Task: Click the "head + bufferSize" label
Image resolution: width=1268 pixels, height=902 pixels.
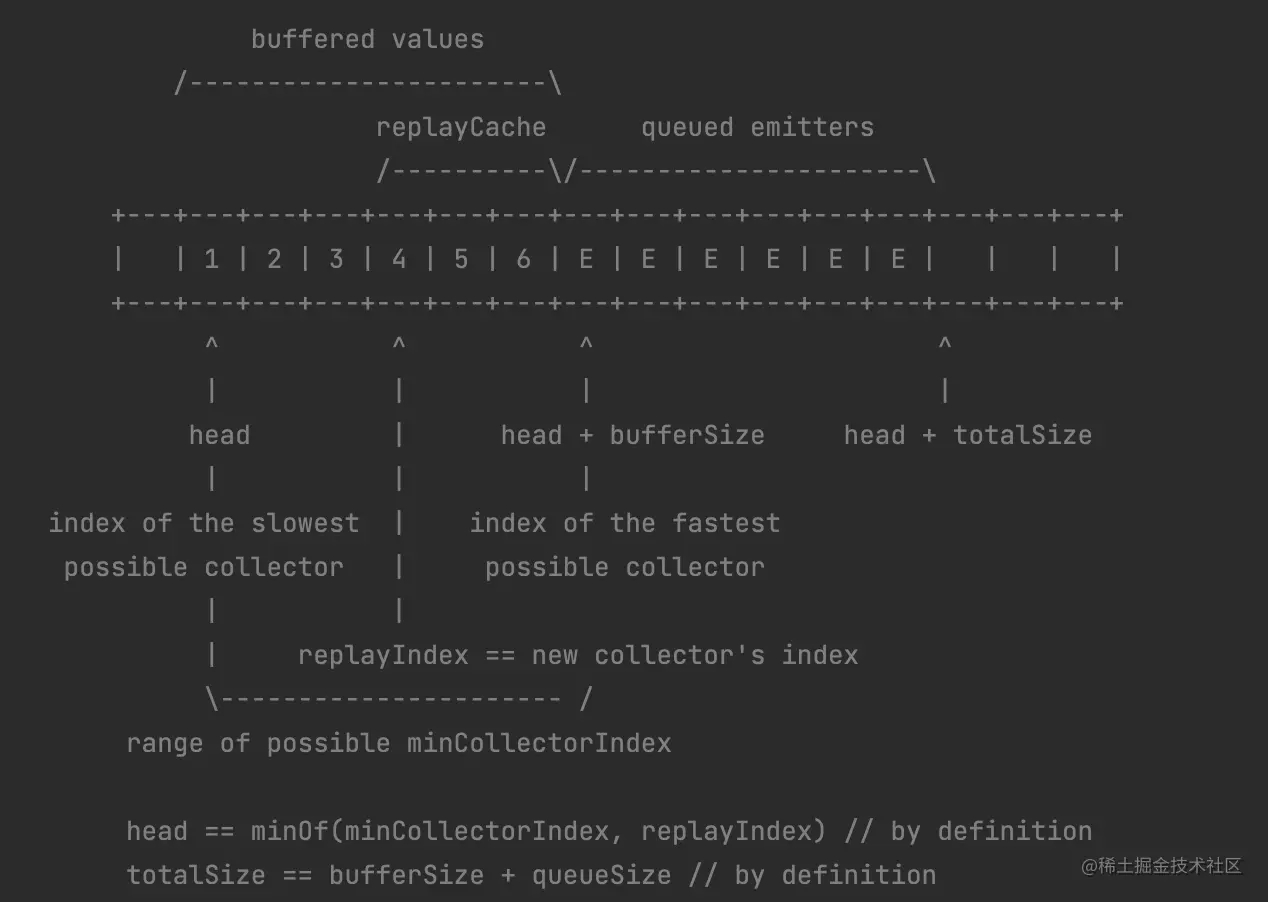Action: pyautogui.click(x=632, y=435)
